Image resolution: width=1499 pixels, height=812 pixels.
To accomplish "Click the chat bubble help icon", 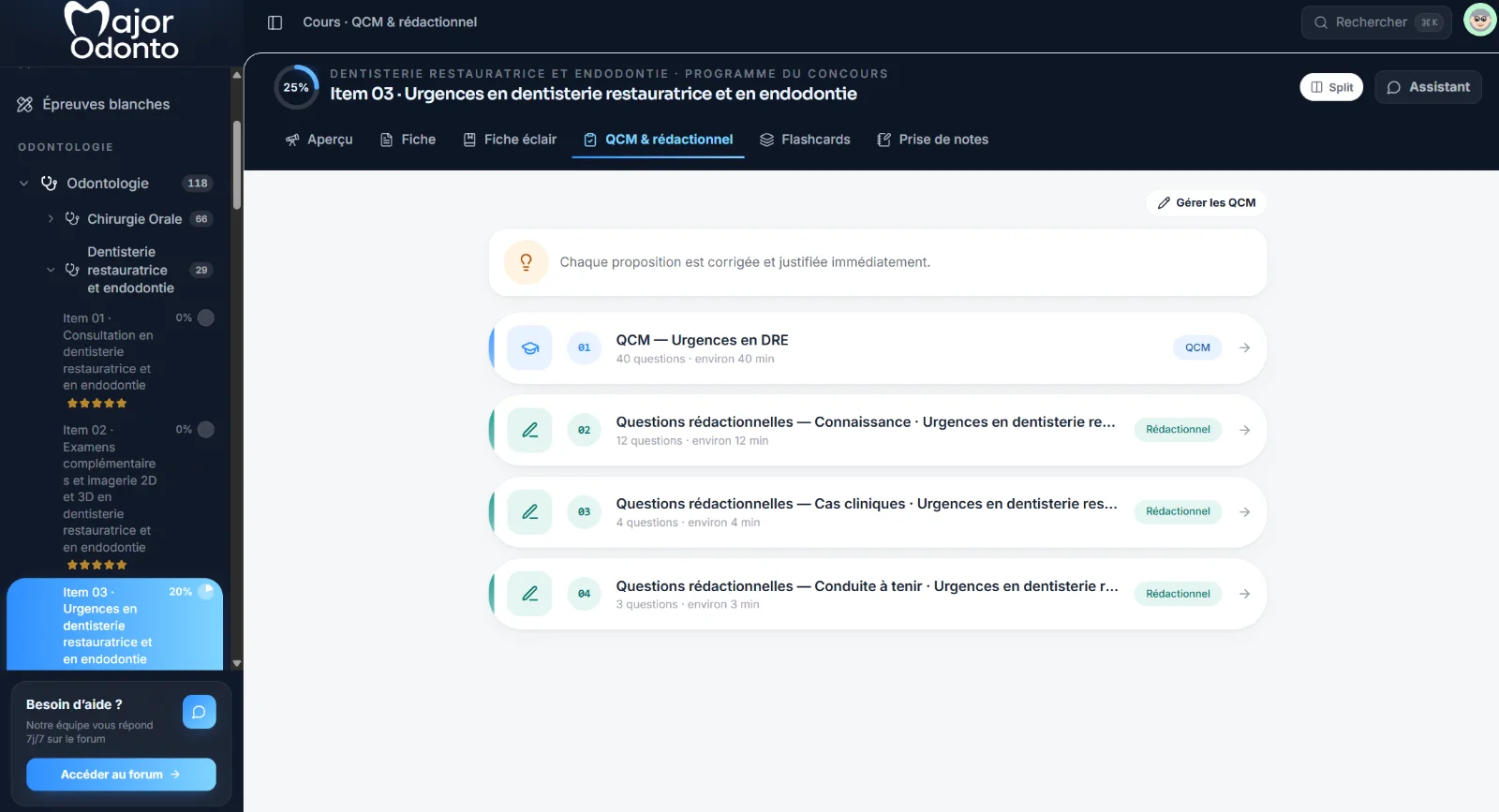I will click(199, 712).
